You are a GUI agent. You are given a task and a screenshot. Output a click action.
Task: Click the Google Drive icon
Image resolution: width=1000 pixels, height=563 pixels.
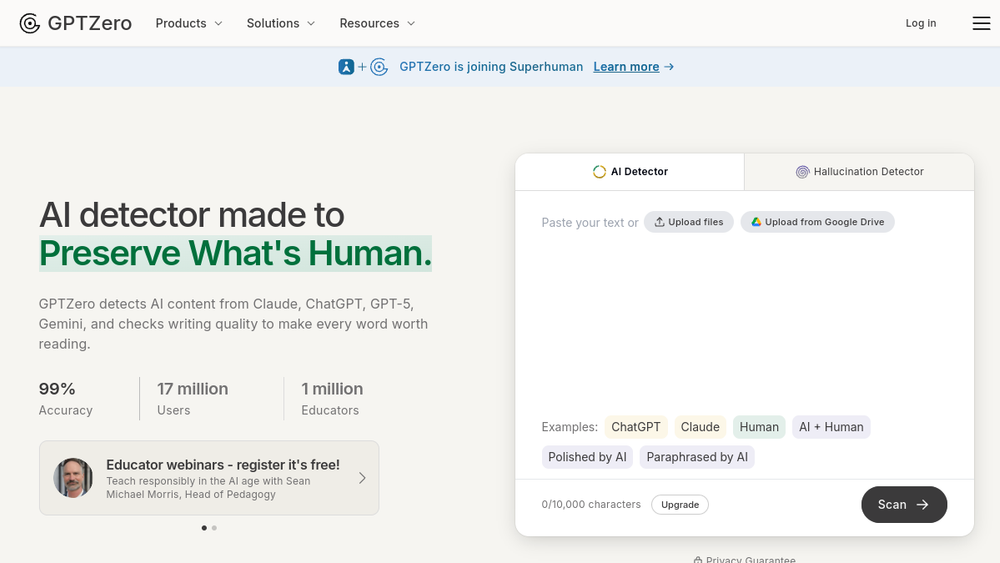[756, 222]
